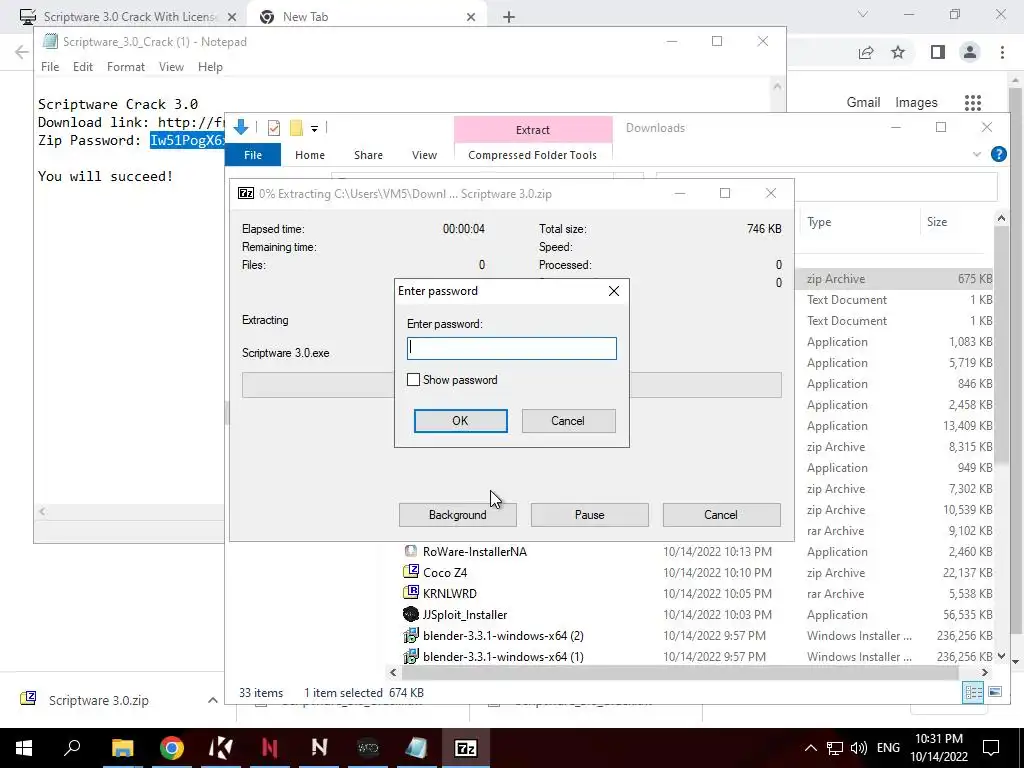The height and width of the screenshot is (768, 1024).
Task: Open Compressed Folder Tools tab
Action: pos(532,155)
